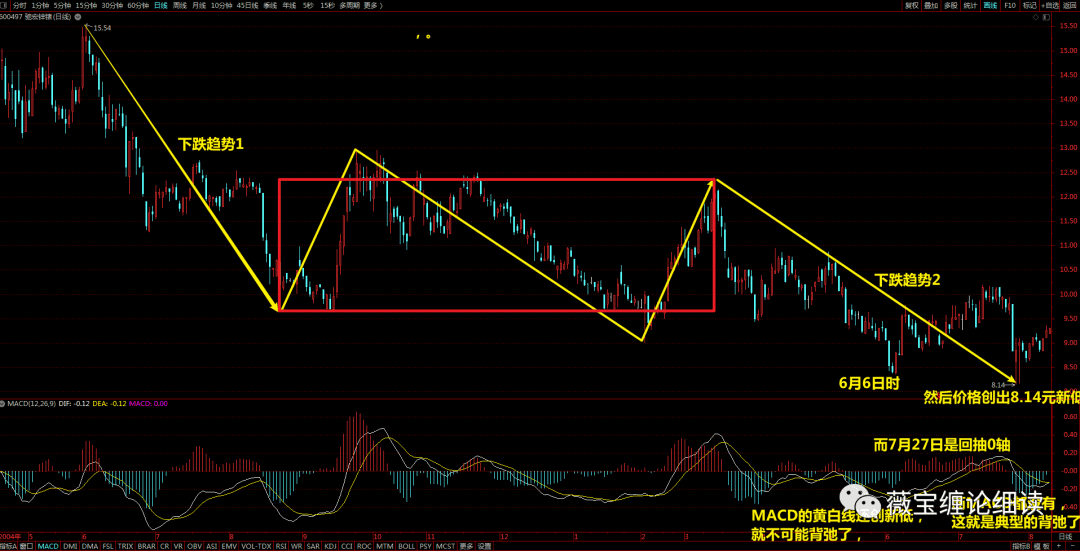
Task: Select the ROC indicator tab
Action: point(364,546)
